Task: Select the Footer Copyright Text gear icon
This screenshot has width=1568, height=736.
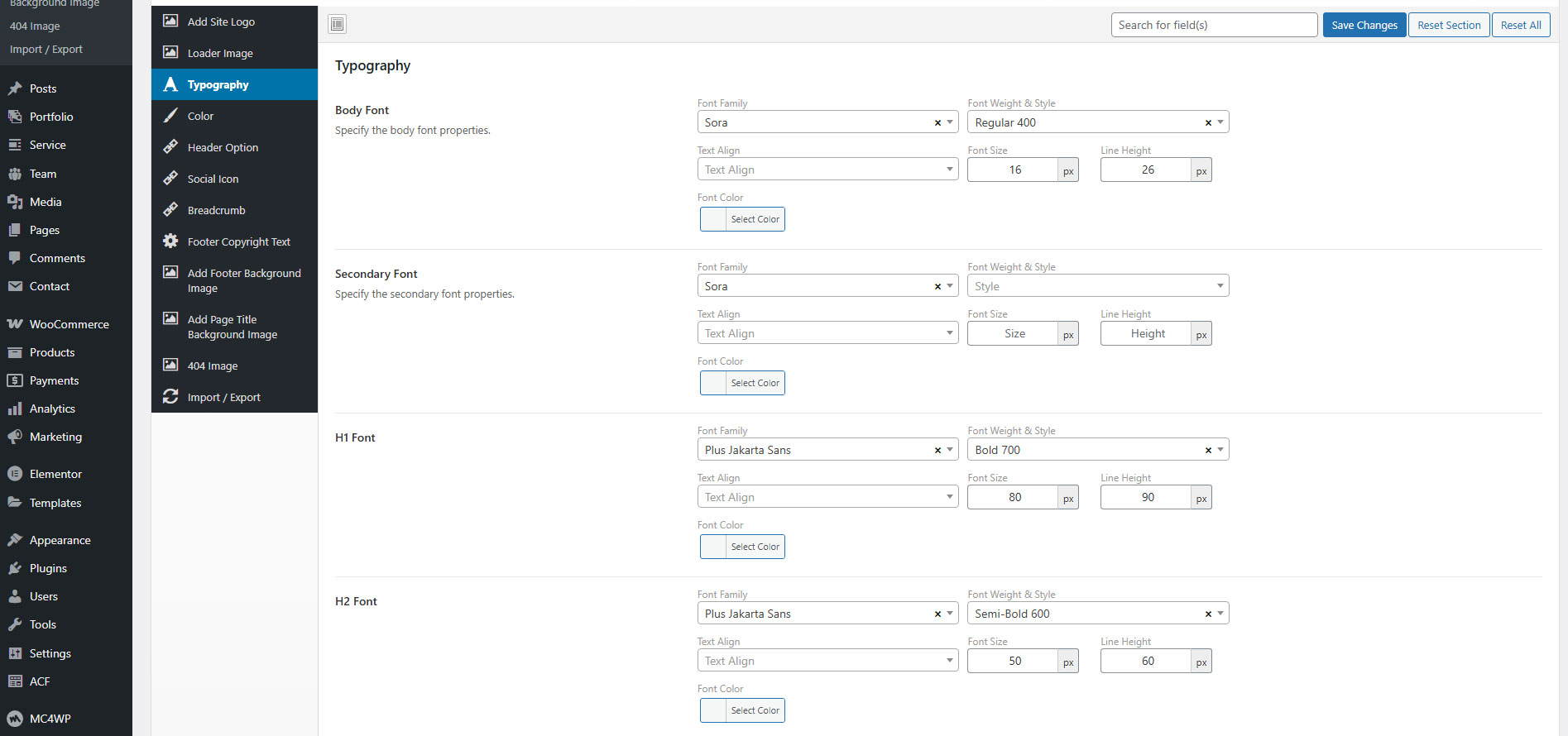Action: 170,241
